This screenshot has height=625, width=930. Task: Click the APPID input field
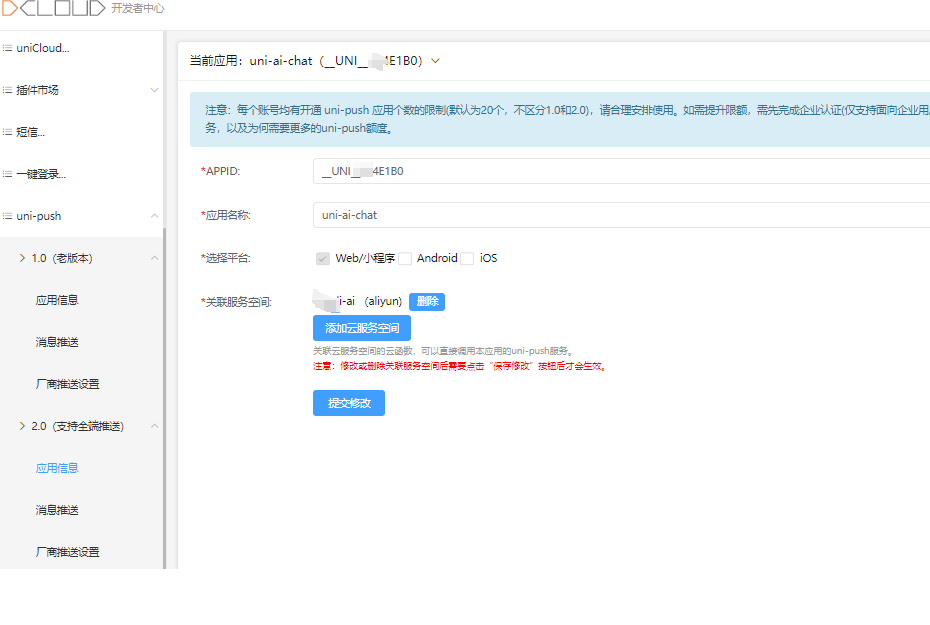(621, 171)
